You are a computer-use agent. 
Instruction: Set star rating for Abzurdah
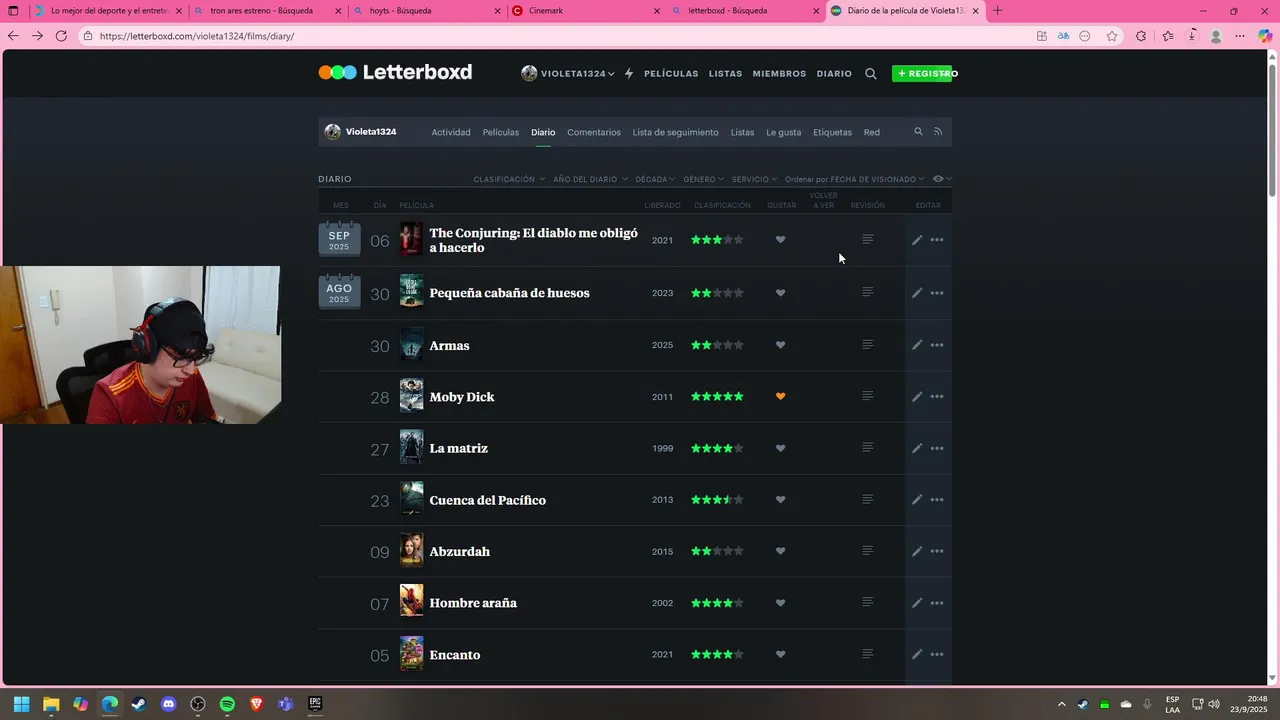click(717, 551)
